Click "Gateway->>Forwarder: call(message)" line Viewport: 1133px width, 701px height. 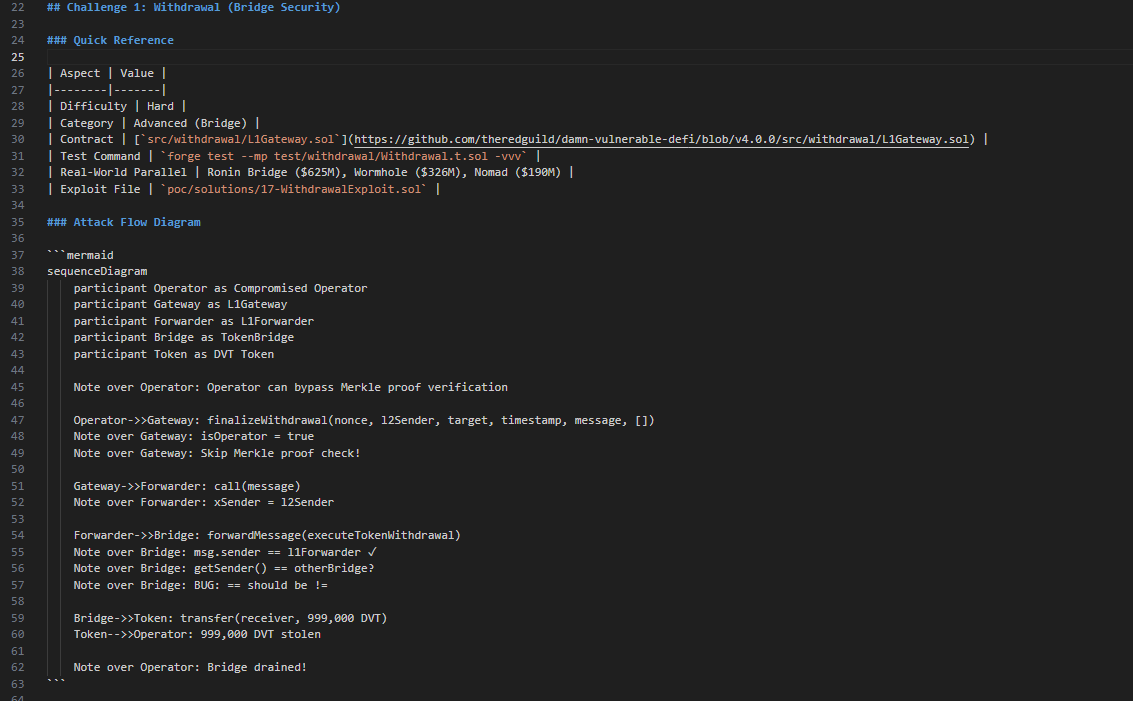click(186, 486)
